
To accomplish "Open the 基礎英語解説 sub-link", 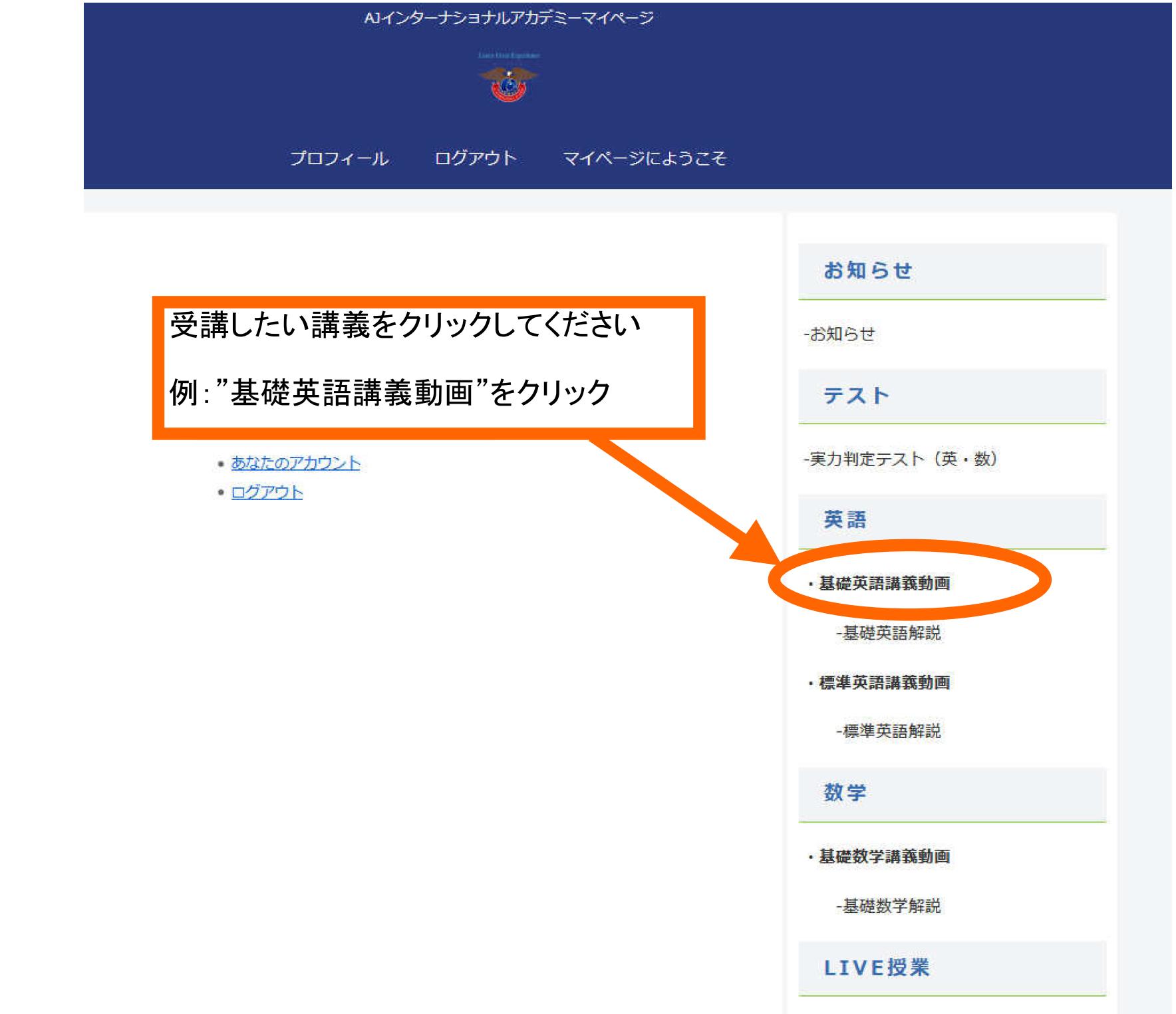I will click(889, 633).
